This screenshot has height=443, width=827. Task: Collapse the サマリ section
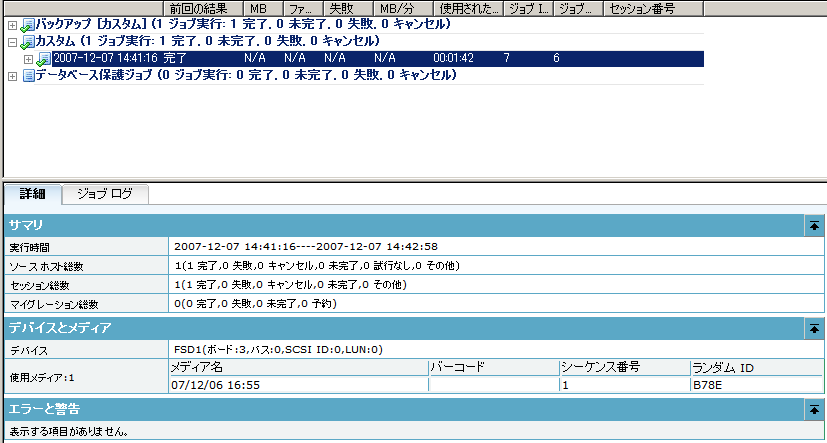tap(814, 226)
